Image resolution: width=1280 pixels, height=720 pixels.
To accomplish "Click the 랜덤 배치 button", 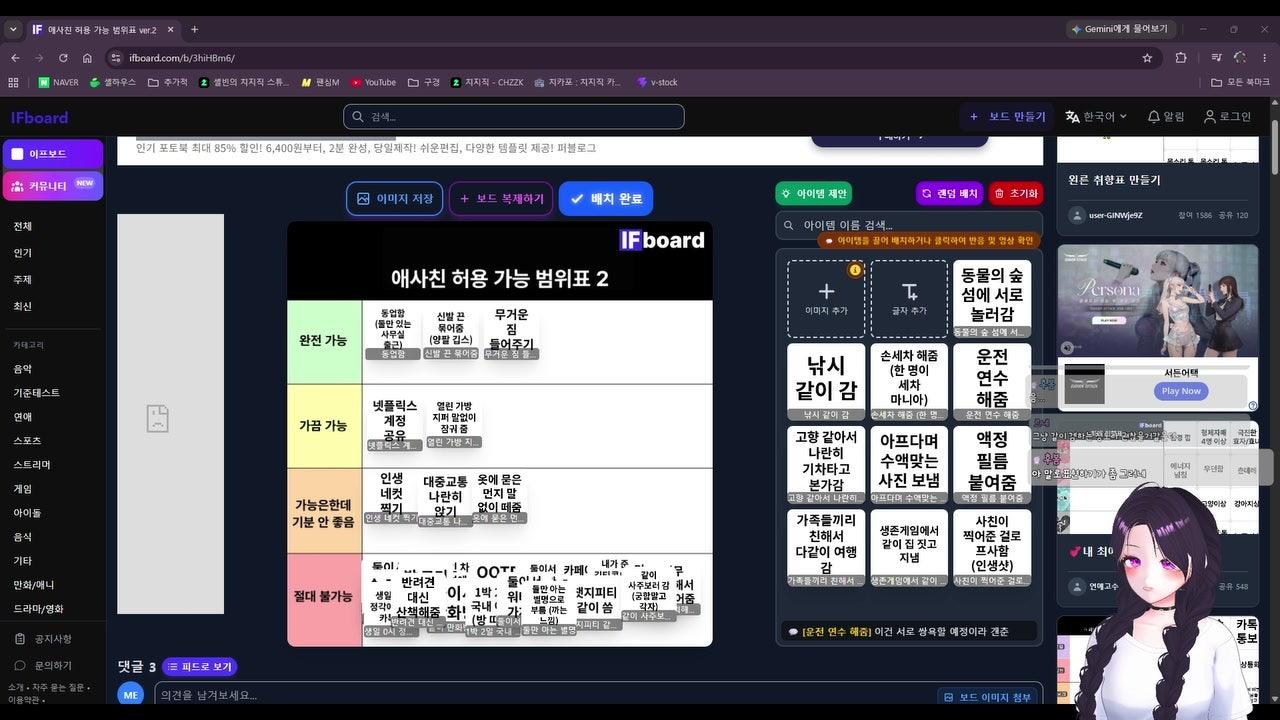I will [950, 194].
